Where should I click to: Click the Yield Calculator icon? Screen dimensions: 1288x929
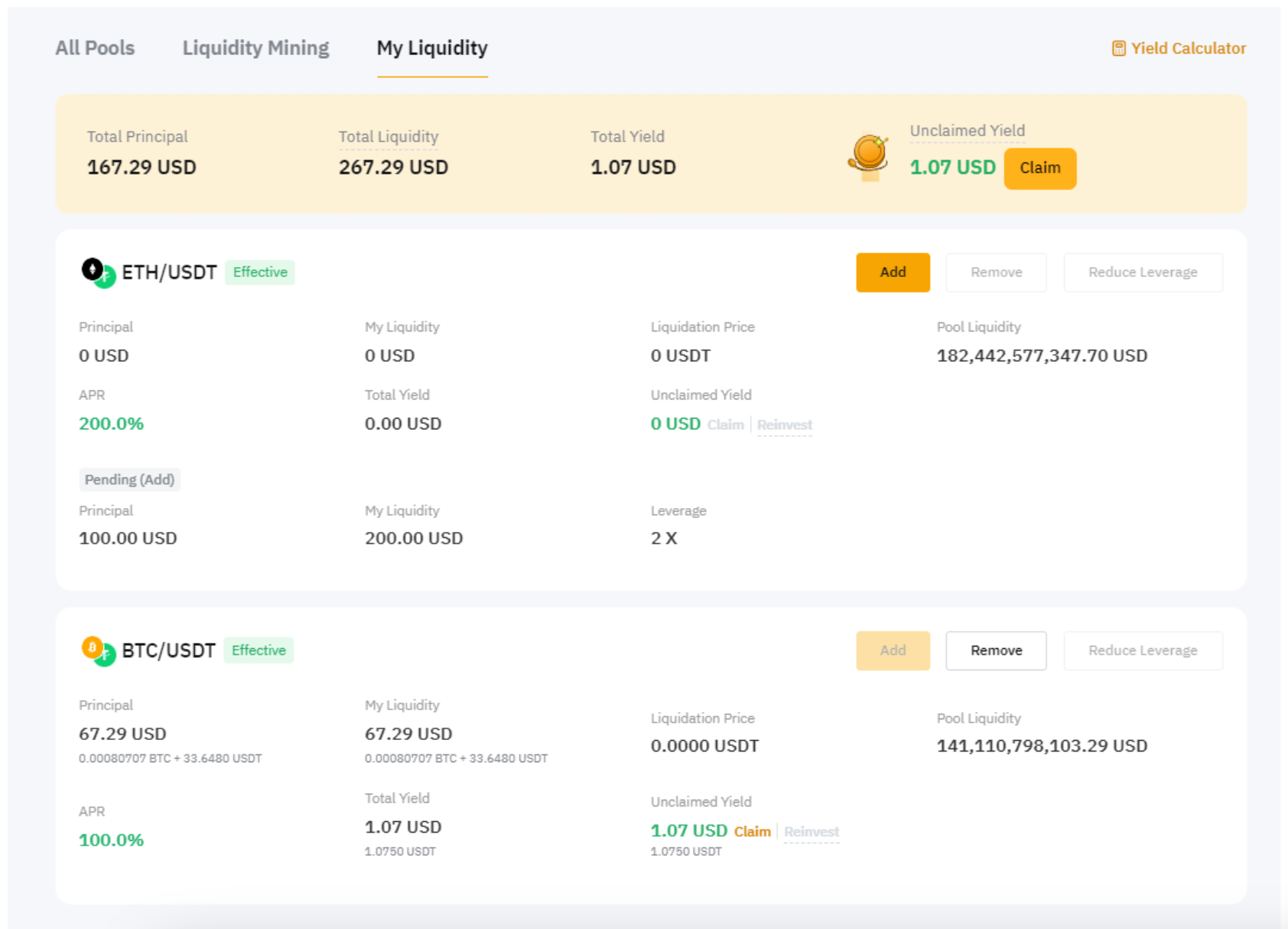[x=1118, y=49]
